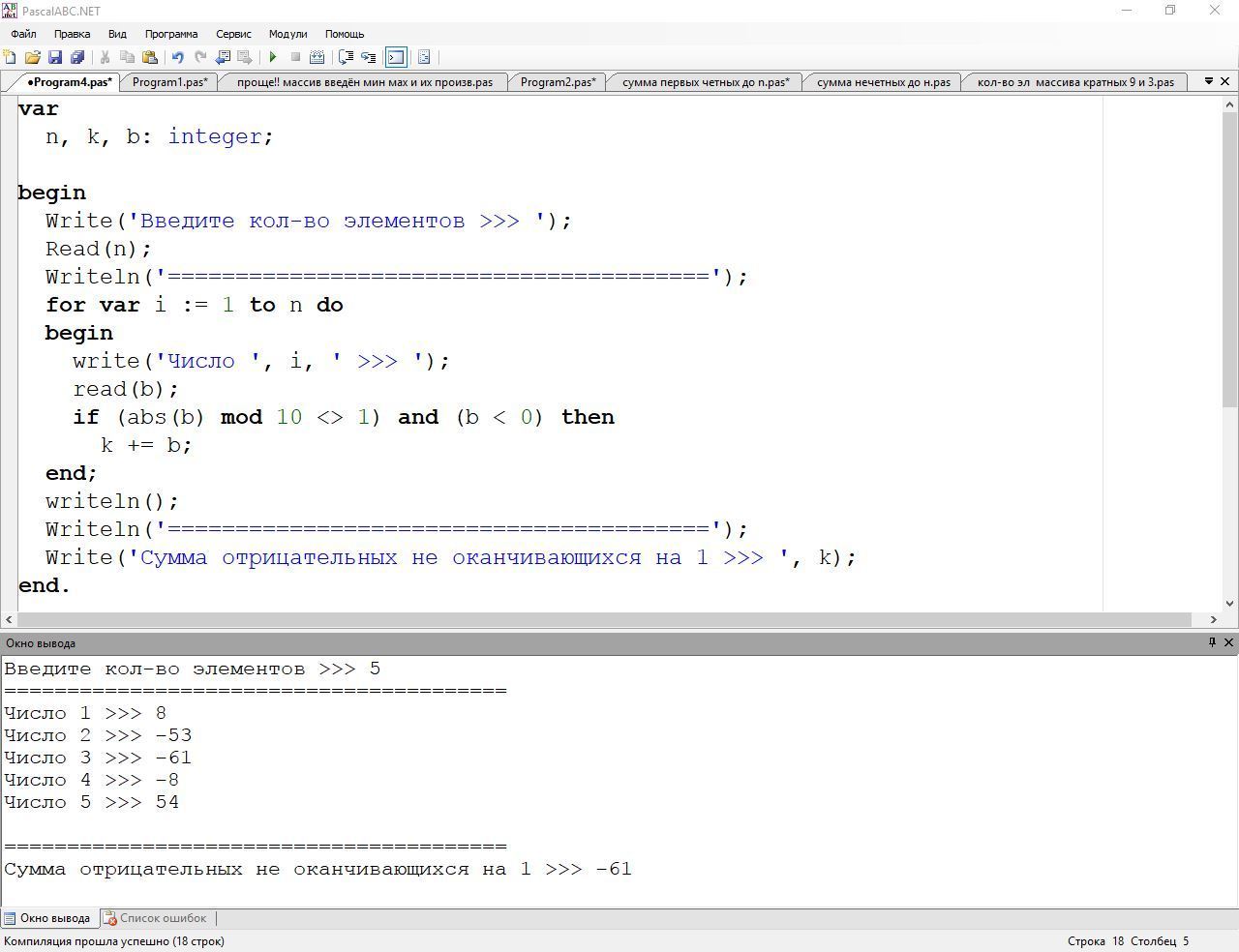Expand the open-tabs list dropdown arrow

(x=1209, y=81)
